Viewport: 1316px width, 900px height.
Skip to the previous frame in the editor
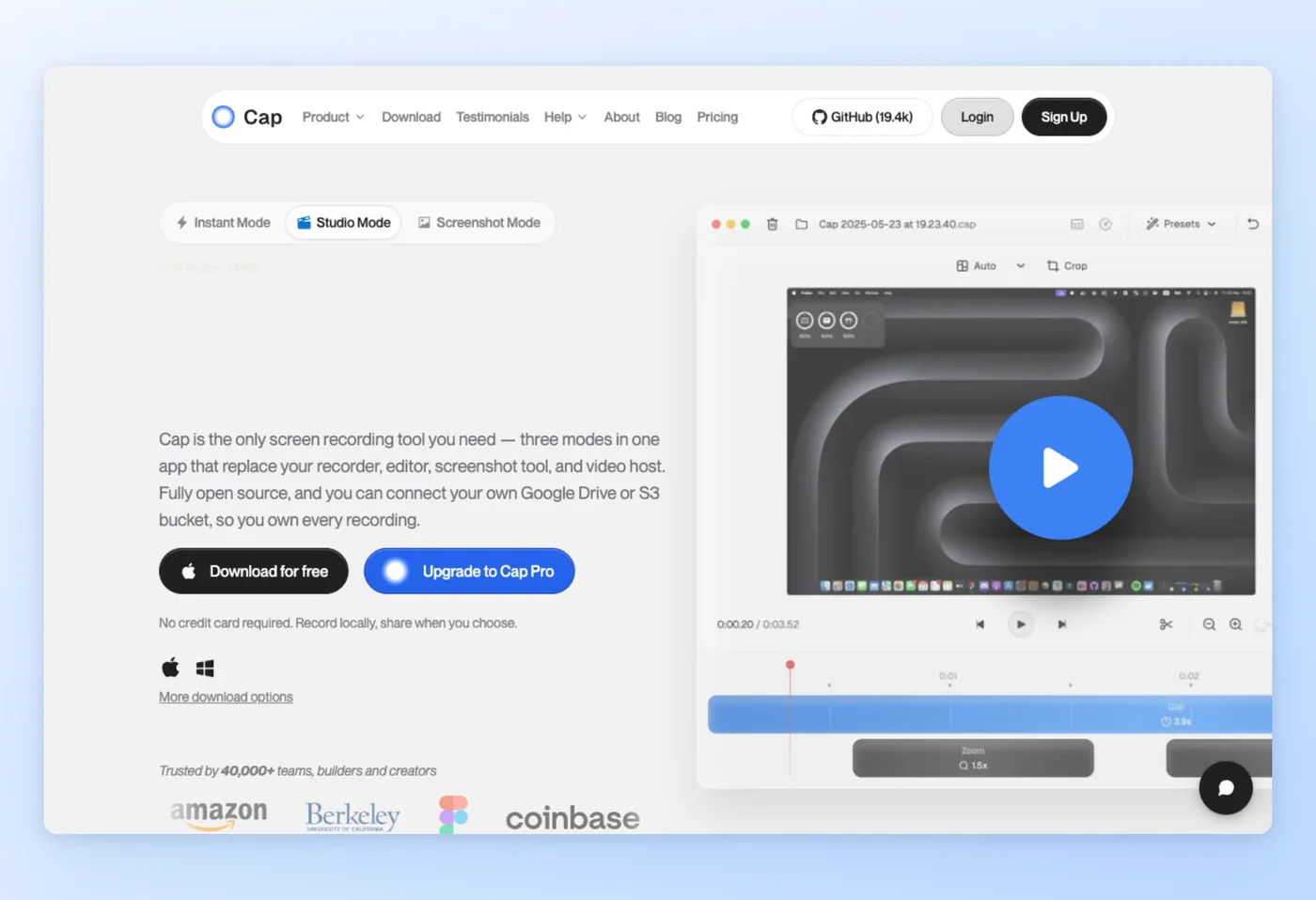(979, 624)
